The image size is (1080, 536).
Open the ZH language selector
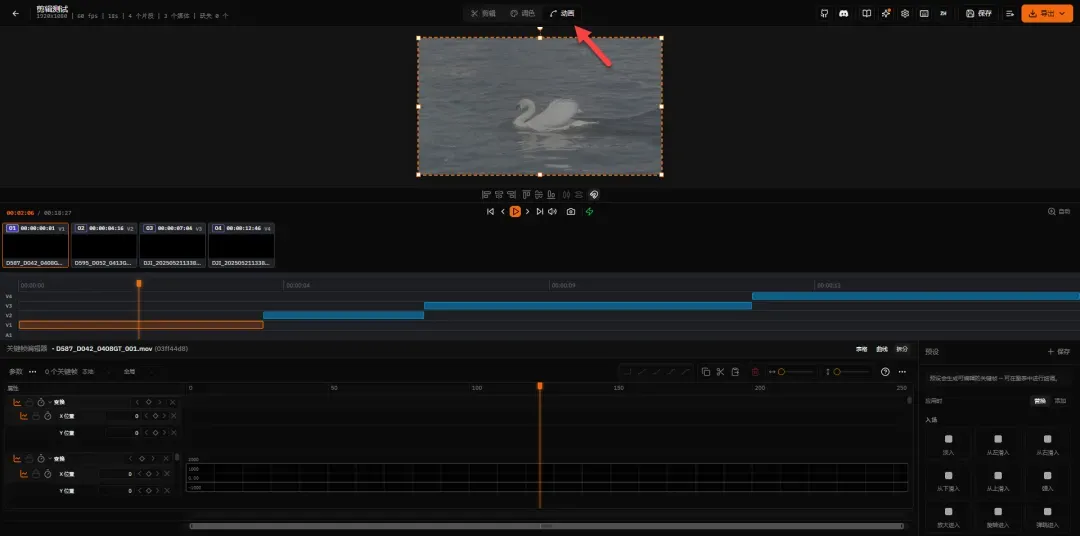tap(943, 13)
